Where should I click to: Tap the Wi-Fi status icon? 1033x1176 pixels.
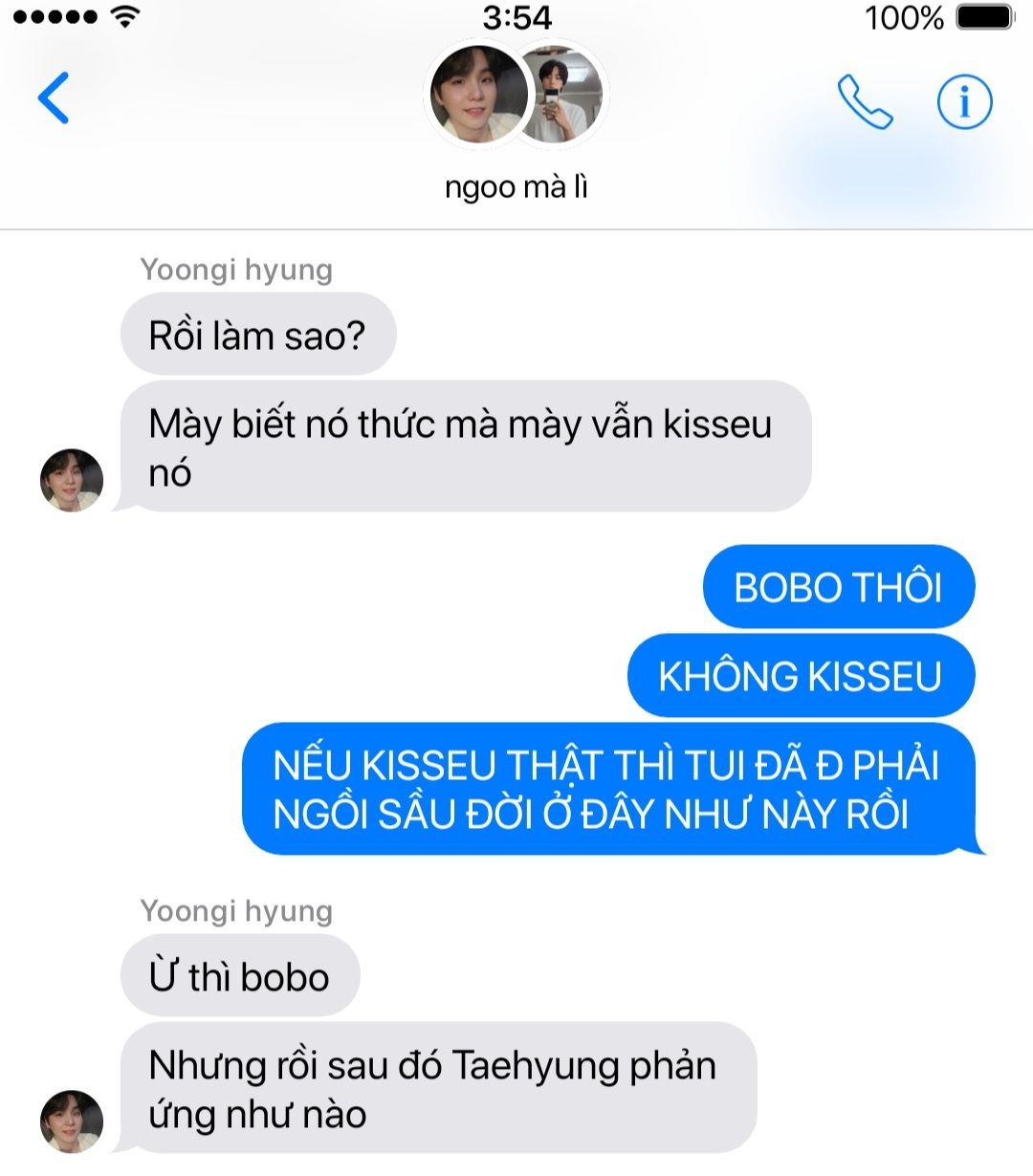[124, 16]
